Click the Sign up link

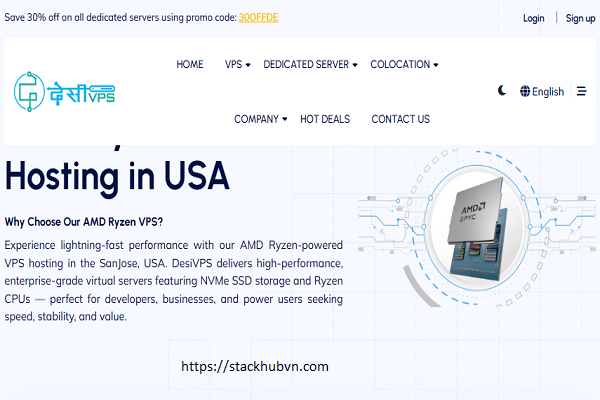click(x=580, y=18)
